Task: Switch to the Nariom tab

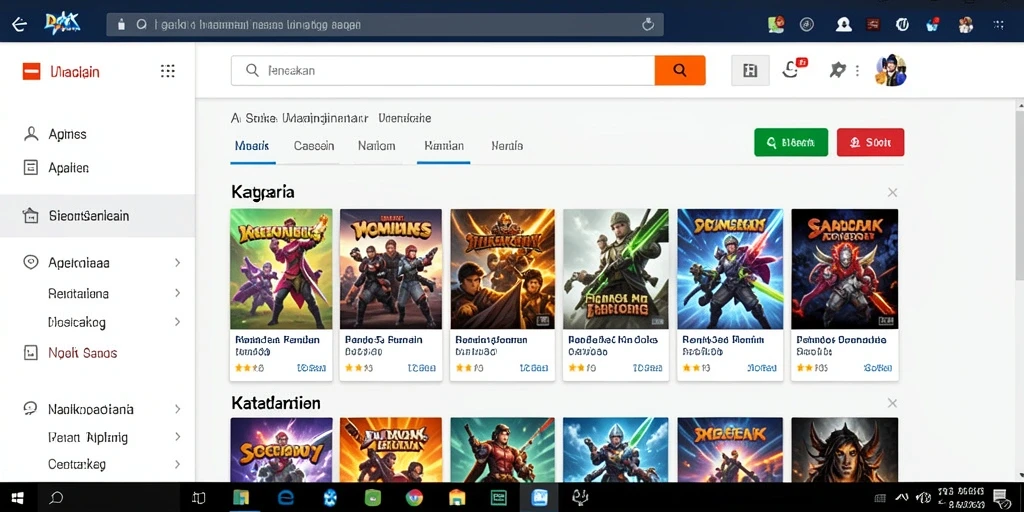Action: pyautogui.click(x=376, y=146)
